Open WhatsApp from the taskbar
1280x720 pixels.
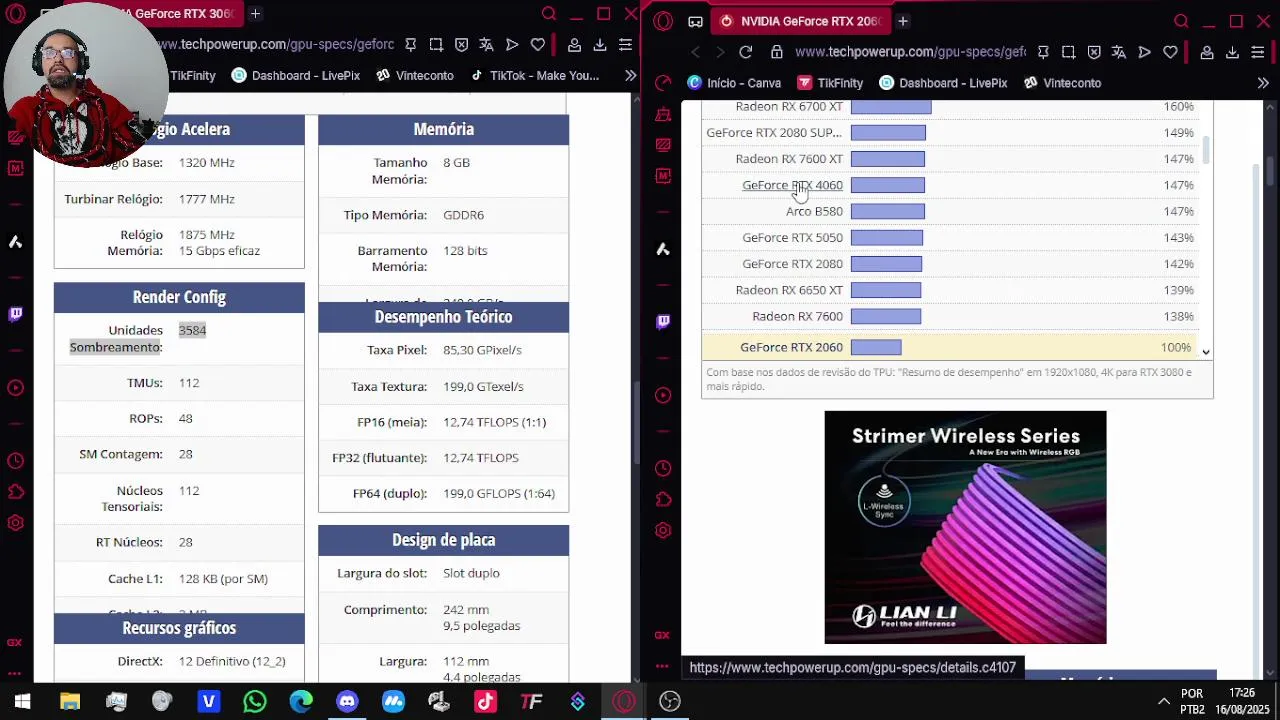[255, 702]
